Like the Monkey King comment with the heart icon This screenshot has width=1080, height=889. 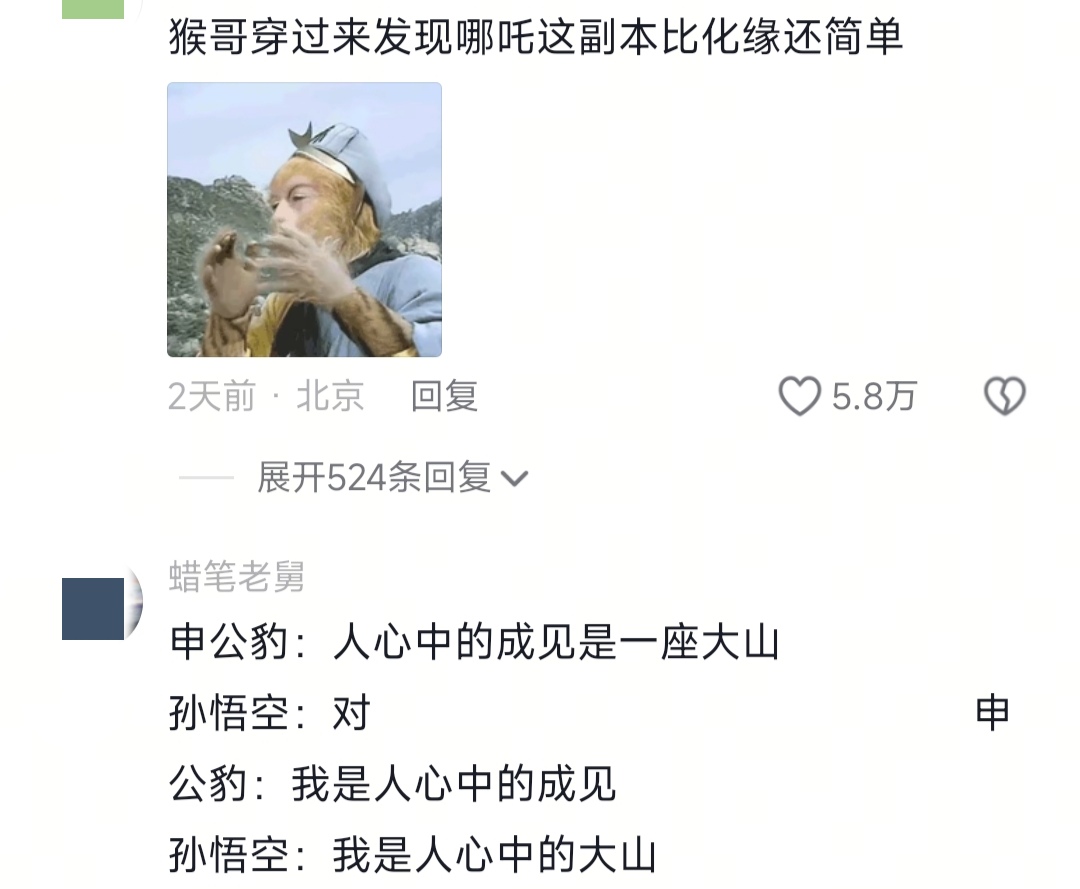tap(800, 396)
